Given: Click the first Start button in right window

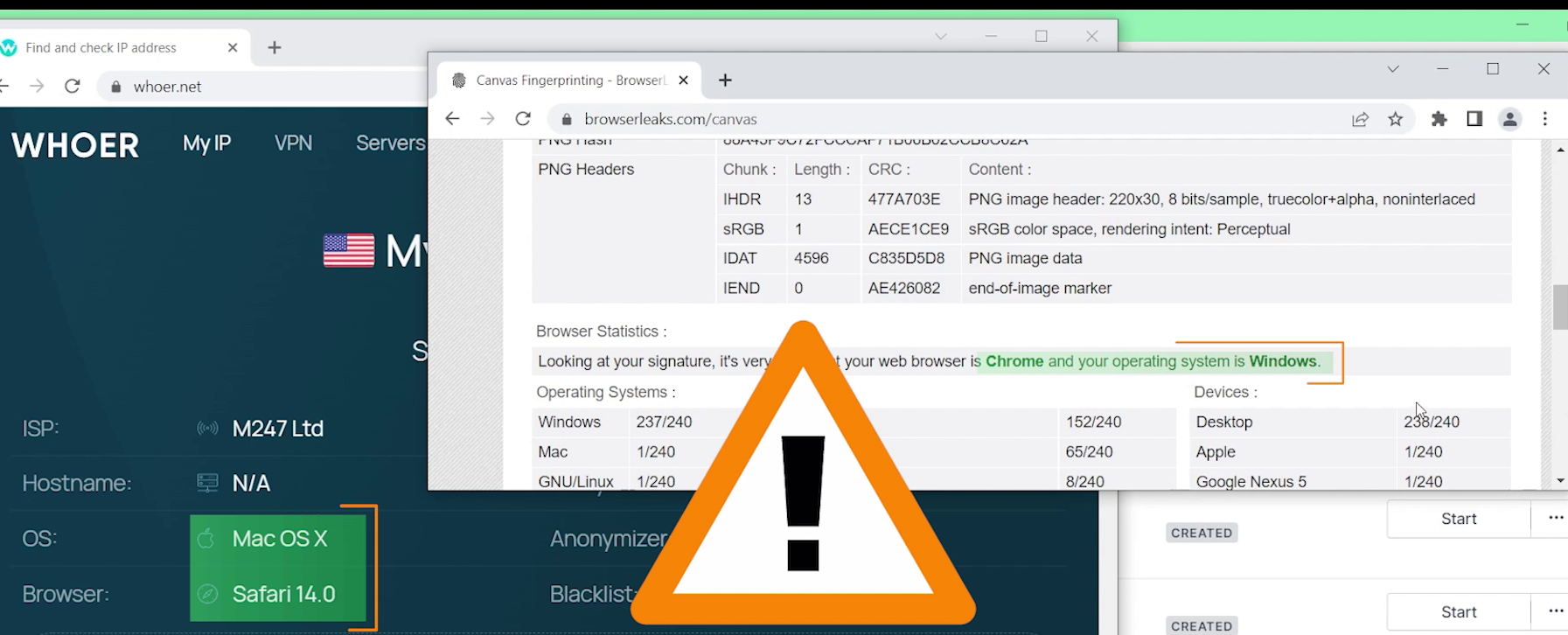Looking at the screenshot, I should [1459, 519].
